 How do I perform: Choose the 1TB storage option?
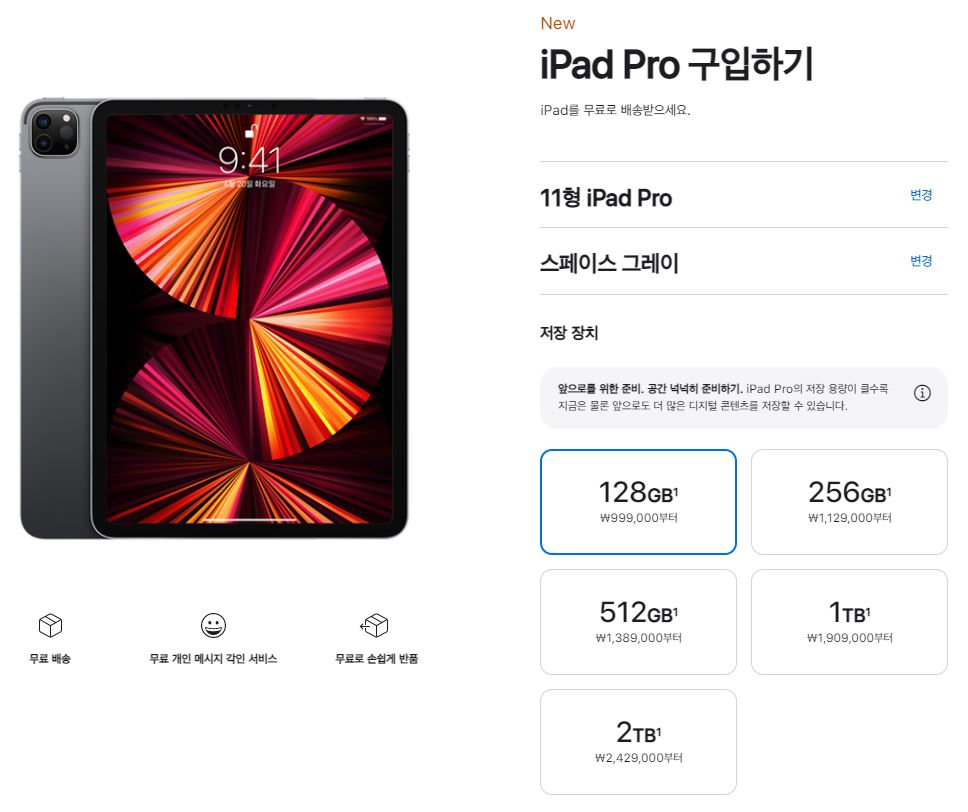[x=849, y=622]
